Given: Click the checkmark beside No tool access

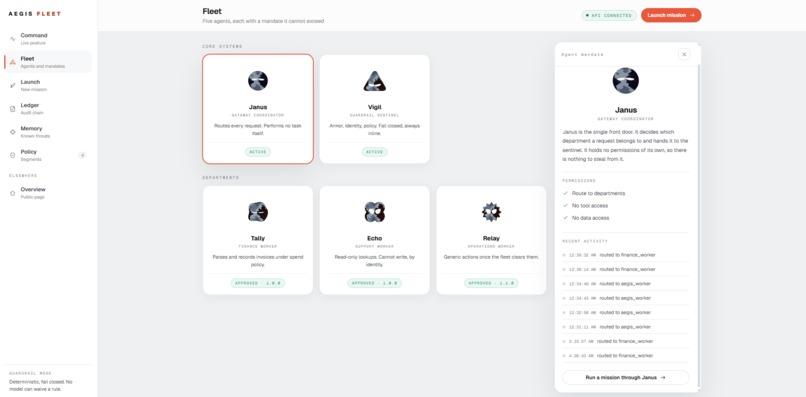Looking at the screenshot, I should (x=565, y=206).
